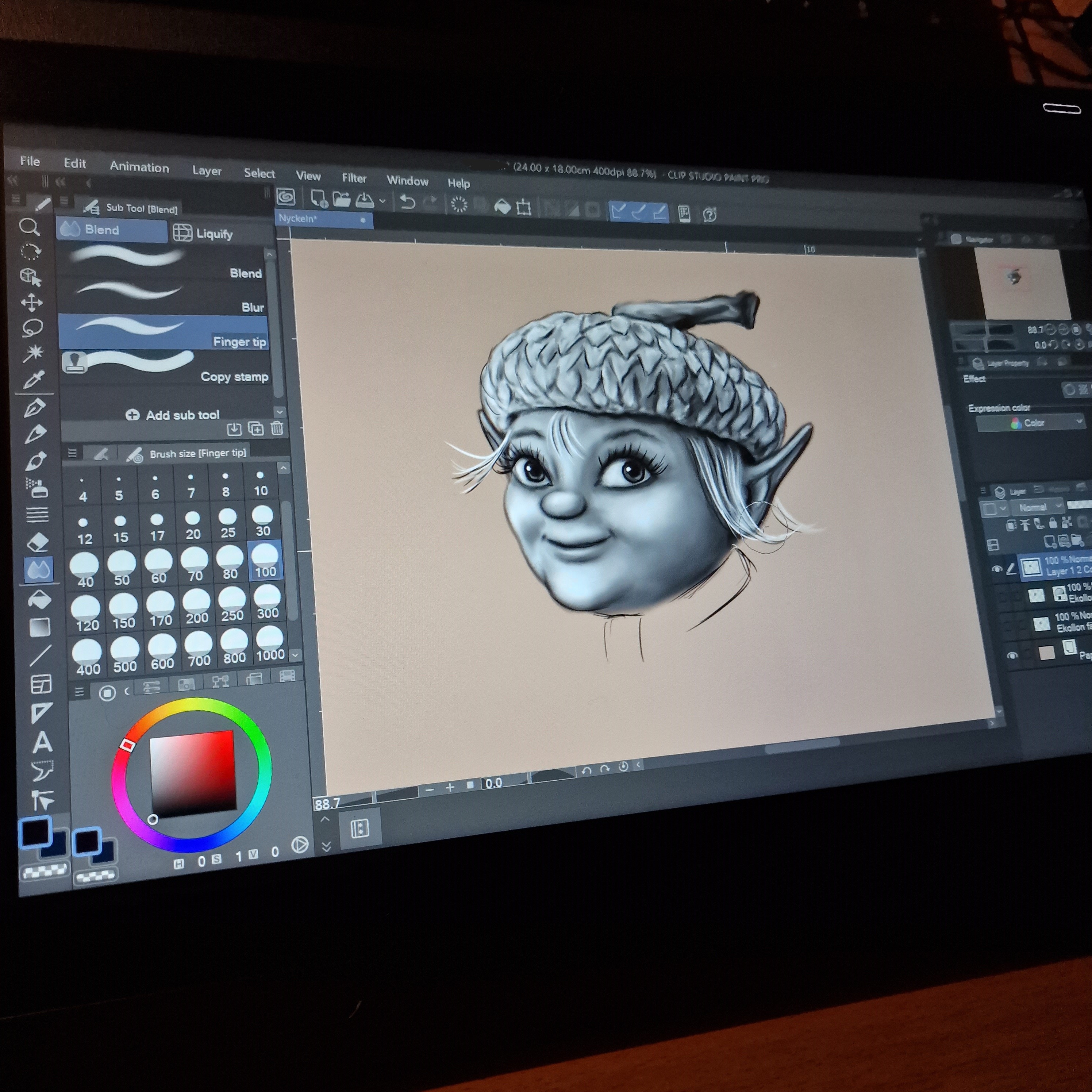Click the Lock Layer padlock icon
Image resolution: width=1092 pixels, height=1092 pixels.
pyautogui.click(x=1053, y=523)
